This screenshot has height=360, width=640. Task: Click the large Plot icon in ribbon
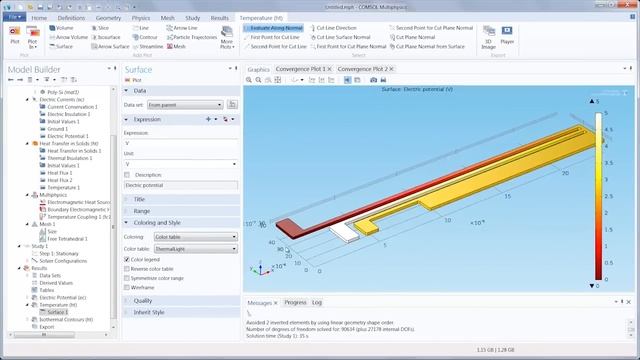15,35
